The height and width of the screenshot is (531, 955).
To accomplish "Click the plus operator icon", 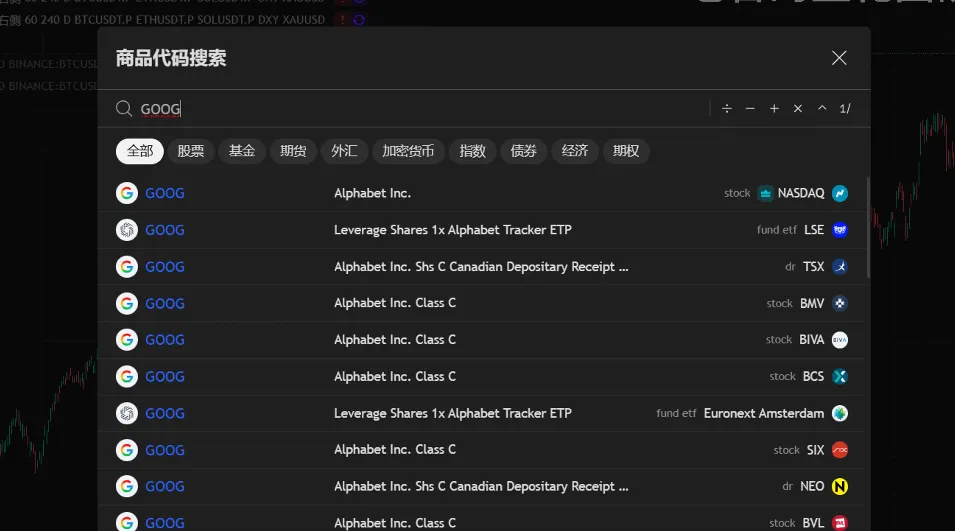I will coord(774,108).
